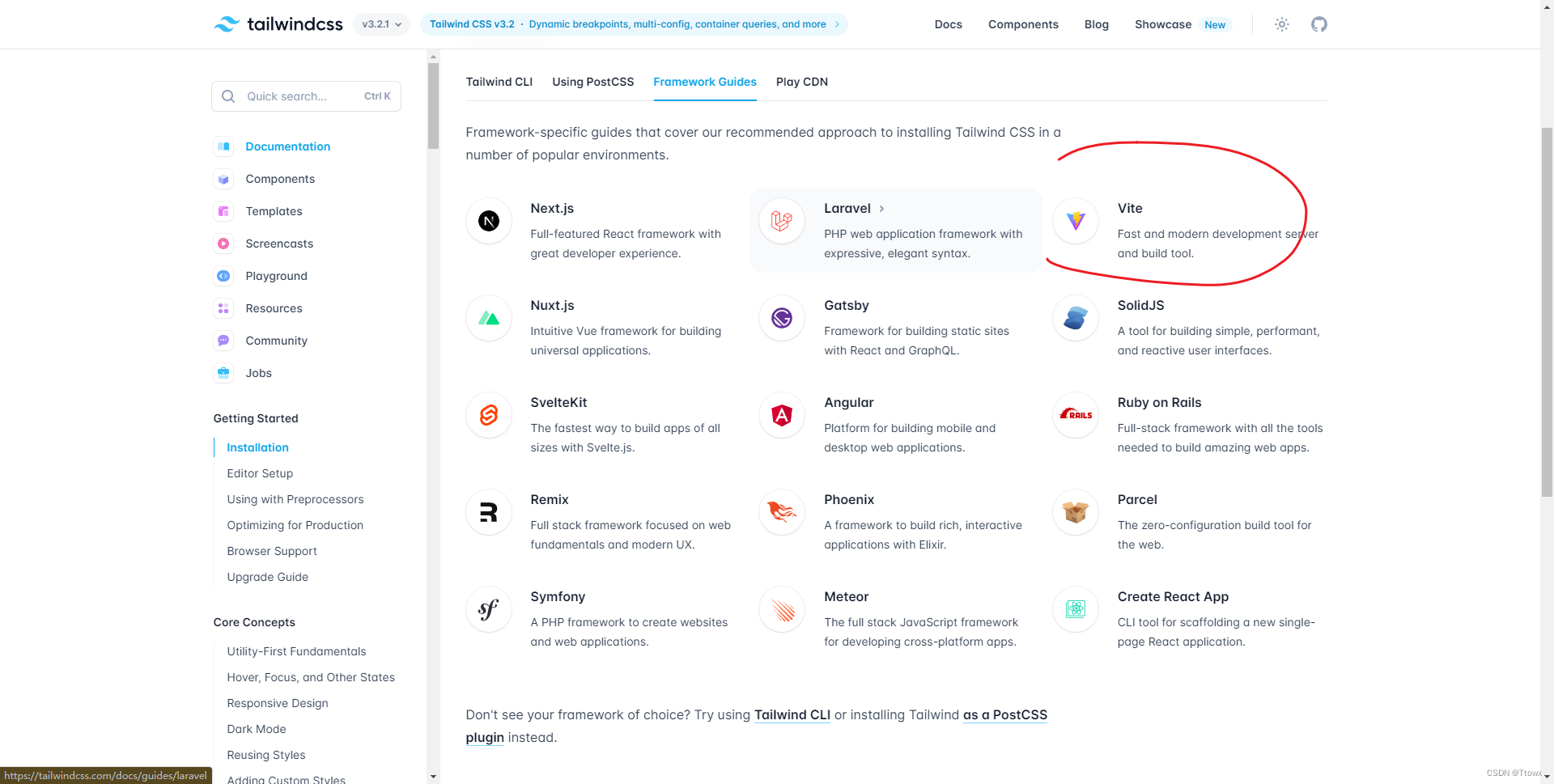Switch to Using PostCSS tab
This screenshot has width=1554, height=784.
pyautogui.click(x=593, y=82)
